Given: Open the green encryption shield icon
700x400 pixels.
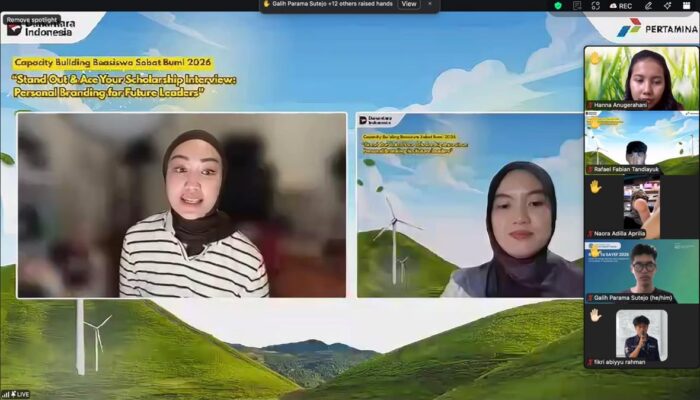Looking at the screenshot, I should click(558, 5).
